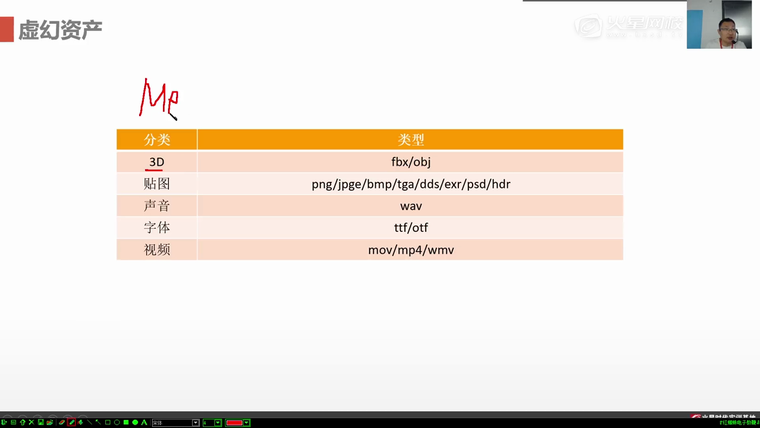Select the filled circle shape tool
Image resolution: width=760 pixels, height=428 pixels.
pos(135,422)
